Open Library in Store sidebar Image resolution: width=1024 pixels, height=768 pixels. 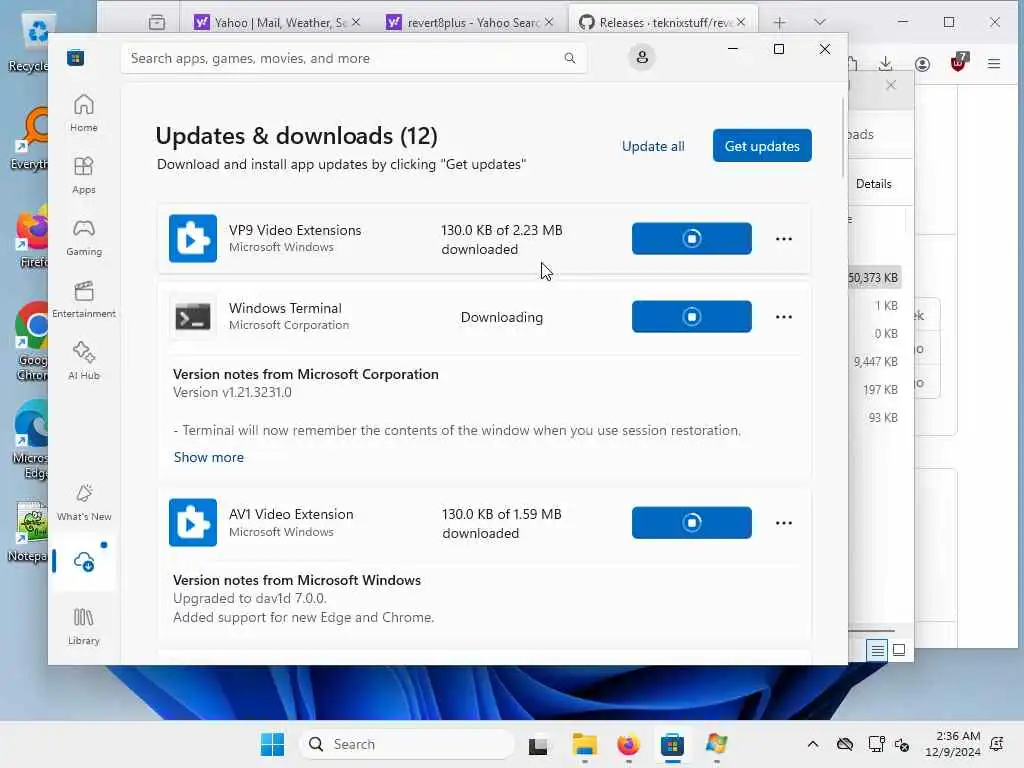(x=84, y=626)
